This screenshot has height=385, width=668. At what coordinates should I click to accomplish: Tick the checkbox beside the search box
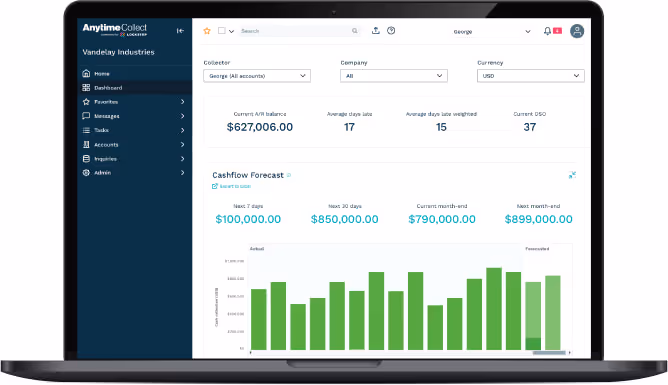pos(222,31)
